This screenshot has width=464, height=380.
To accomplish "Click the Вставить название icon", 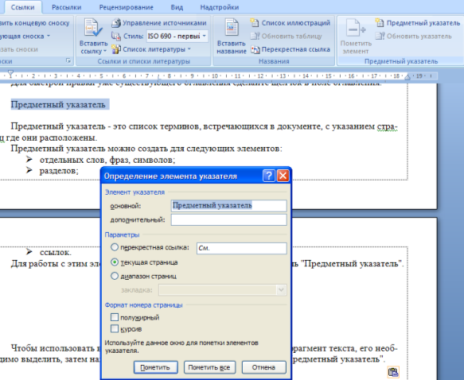I will (x=231, y=28).
